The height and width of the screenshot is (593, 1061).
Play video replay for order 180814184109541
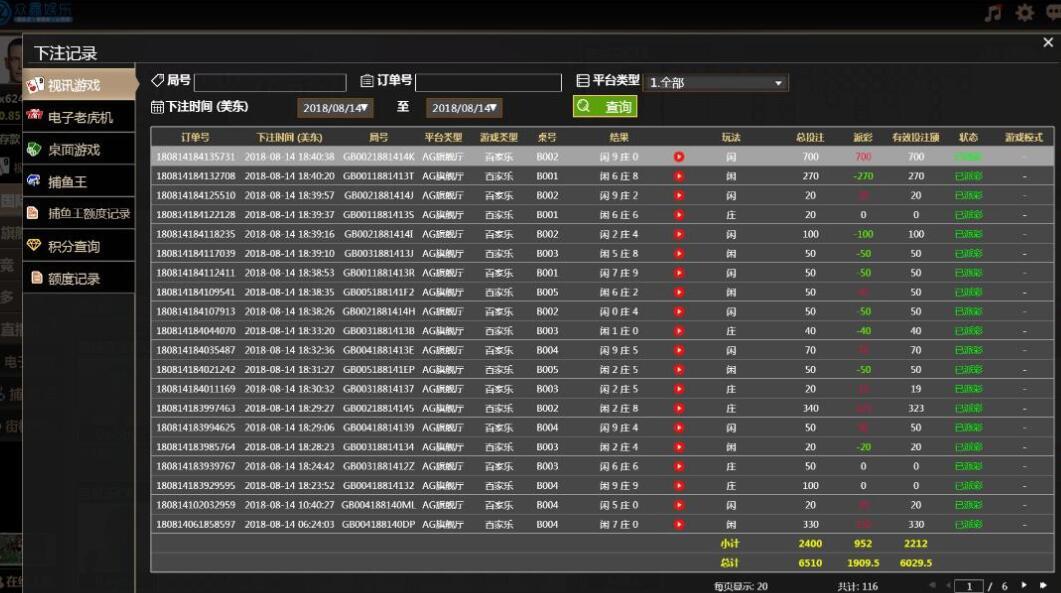tap(679, 292)
